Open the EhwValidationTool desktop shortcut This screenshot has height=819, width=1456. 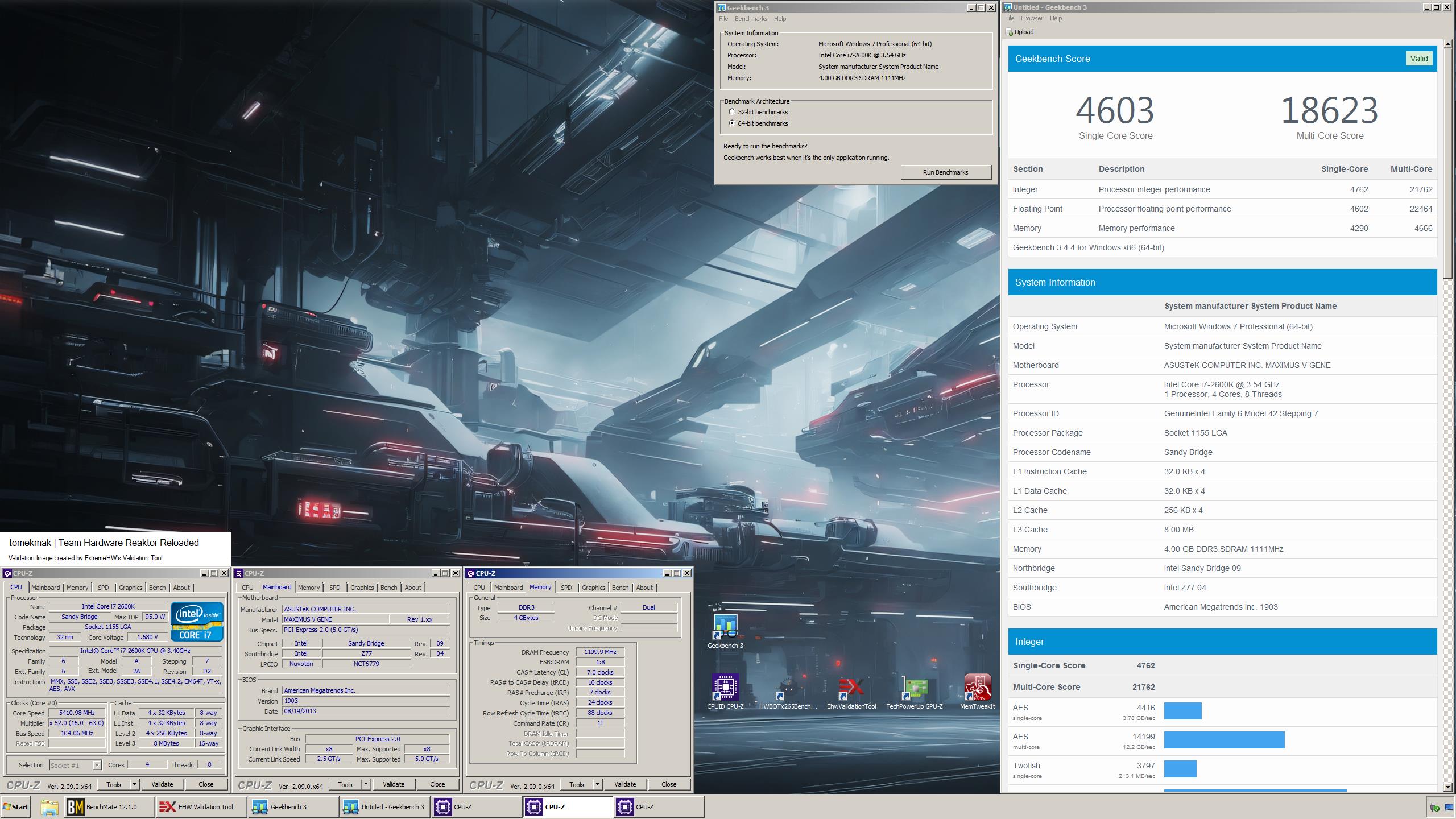coord(851,692)
